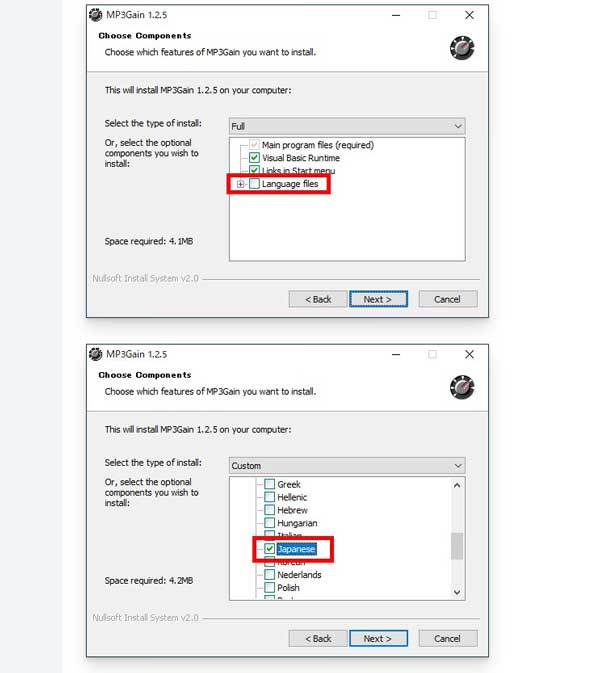Open the Custom install type dropdown

click(347, 466)
